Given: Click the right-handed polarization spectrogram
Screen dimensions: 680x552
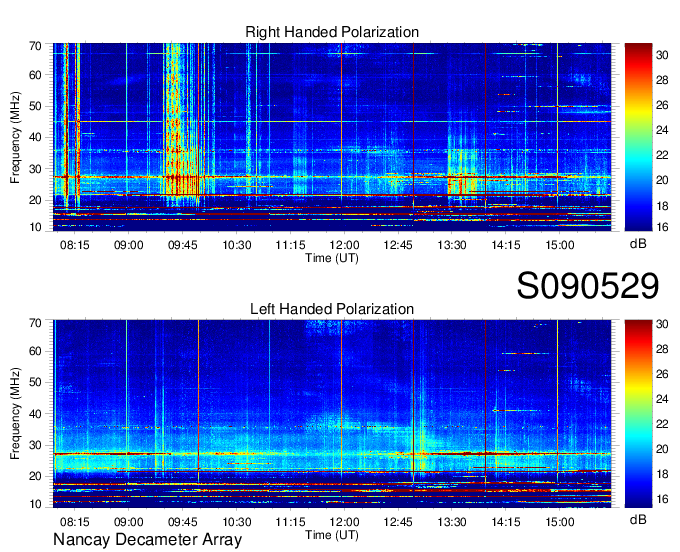Looking at the screenshot, I should tap(332, 137).
